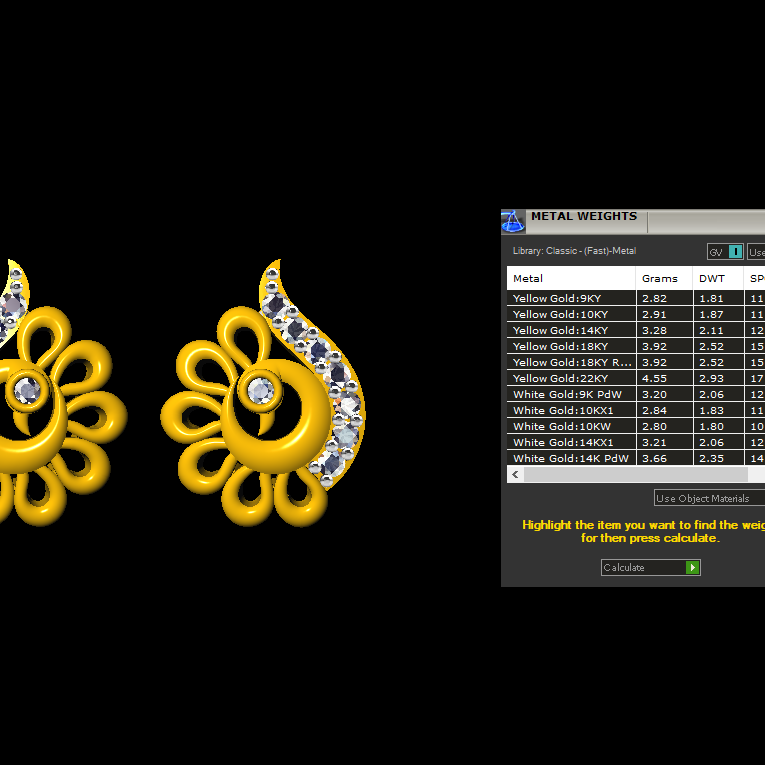Click the 4.55 grams value
The width and height of the screenshot is (765, 765).
[x=654, y=379]
